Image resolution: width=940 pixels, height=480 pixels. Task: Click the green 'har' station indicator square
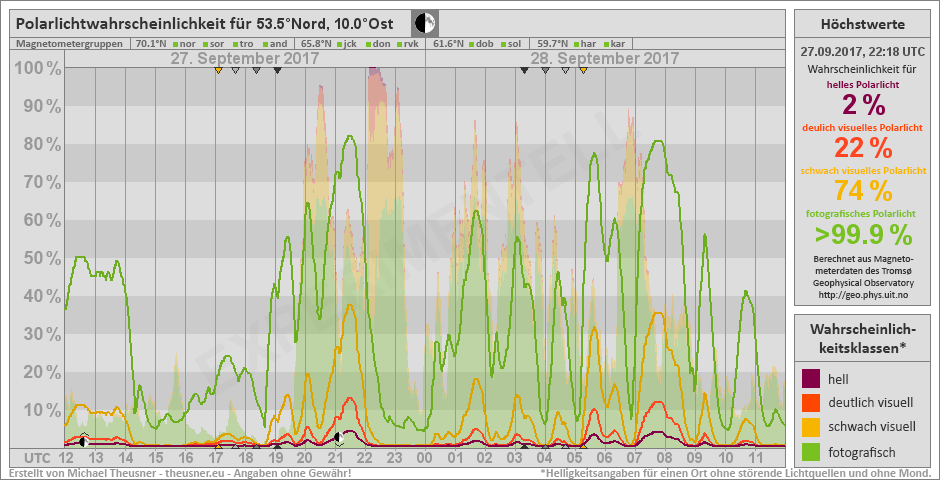(x=575, y=44)
